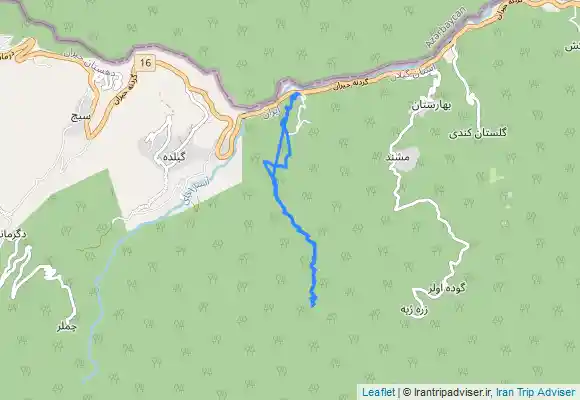Click the blue track's sharp westward corner
The width and height of the screenshot is (580, 400).
[265, 162]
